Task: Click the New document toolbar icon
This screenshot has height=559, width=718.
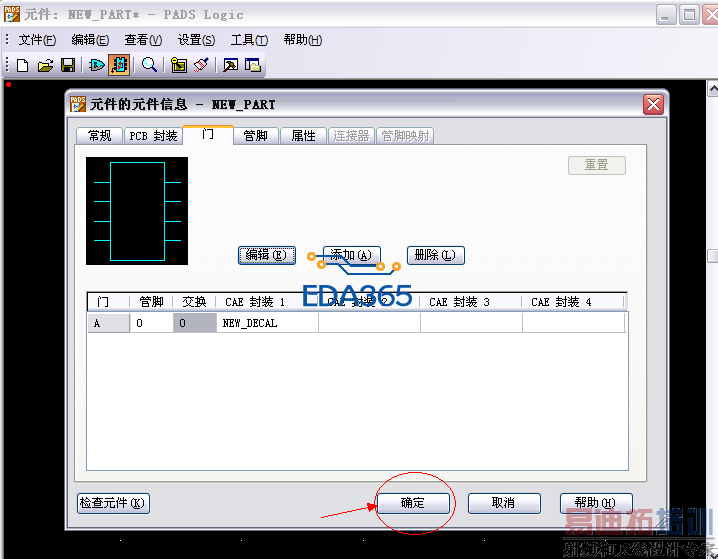Action: [x=22, y=65]
